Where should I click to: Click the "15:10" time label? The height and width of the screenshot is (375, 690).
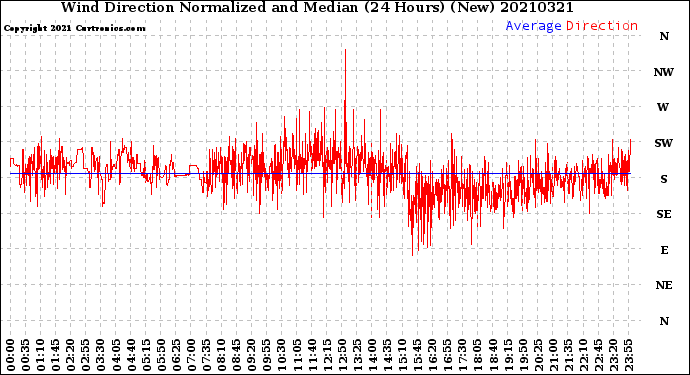point(404,355)
